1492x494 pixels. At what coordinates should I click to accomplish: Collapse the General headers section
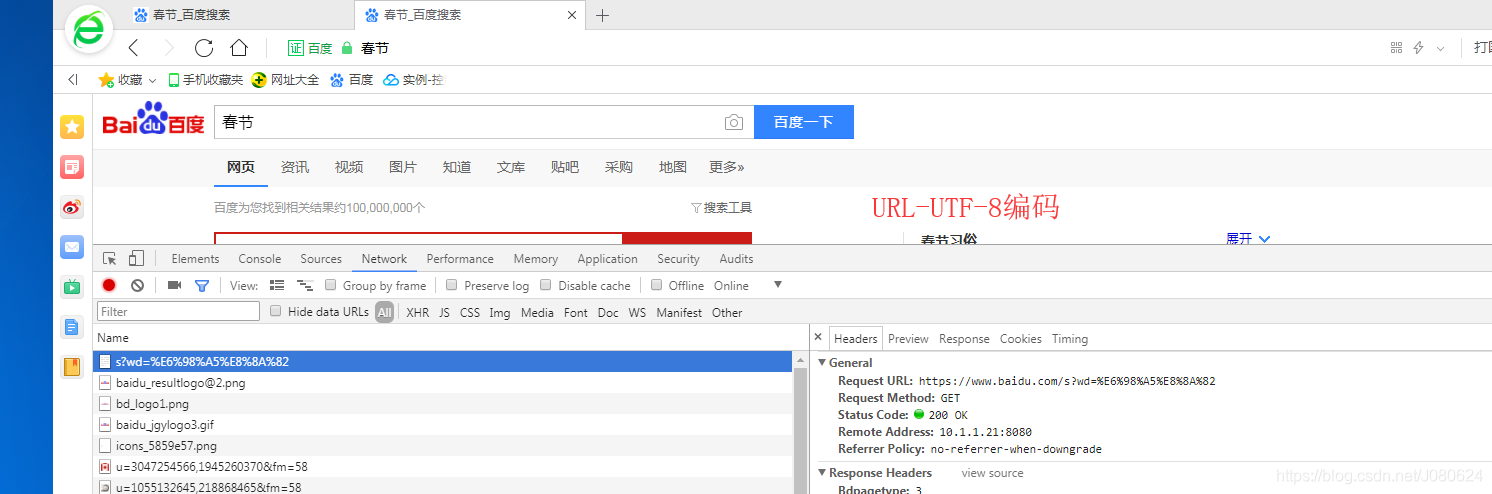(x=822, y=363)
